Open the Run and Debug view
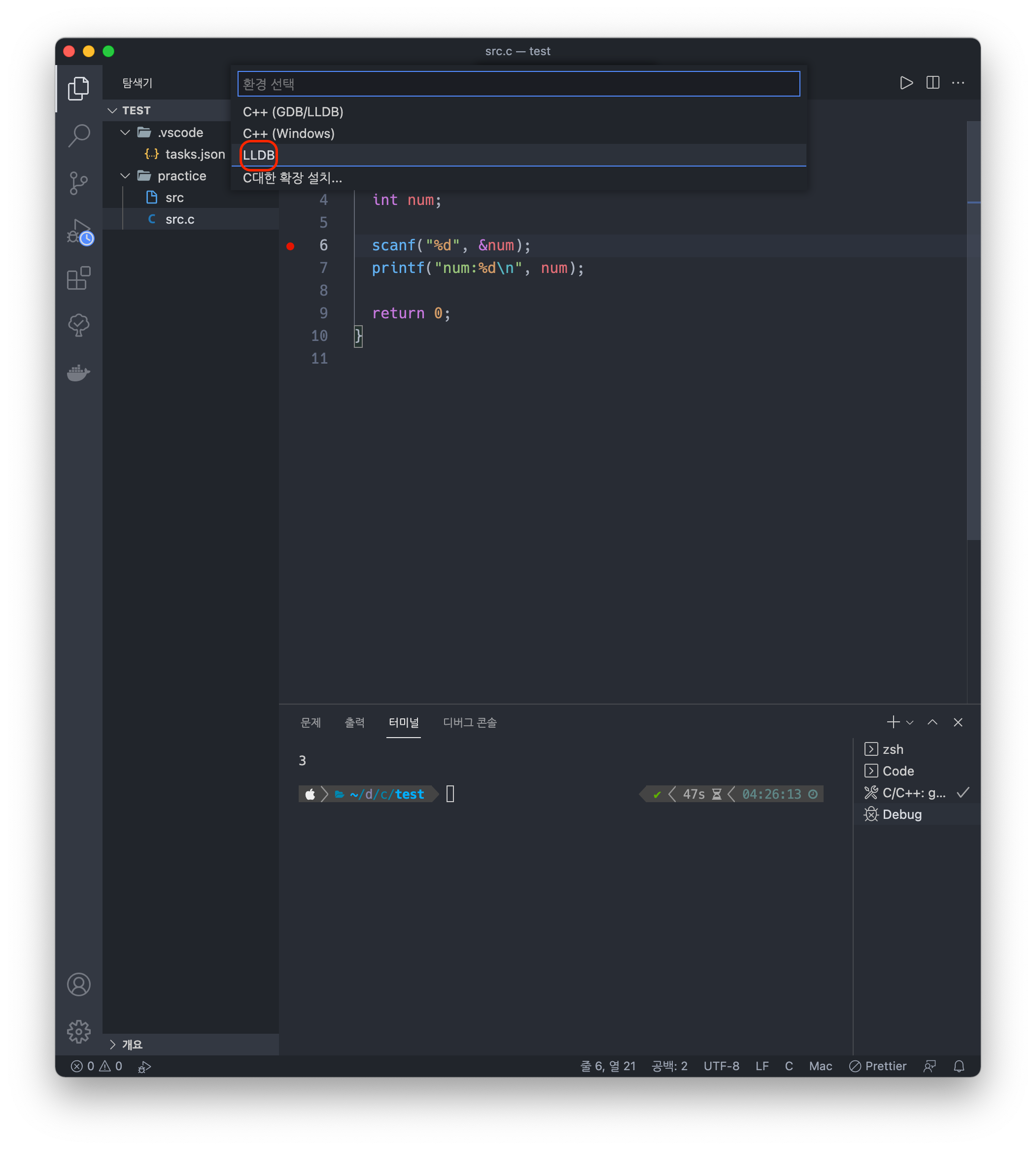The width and height of the screenshot is (1036, 1150). [78, 231]
